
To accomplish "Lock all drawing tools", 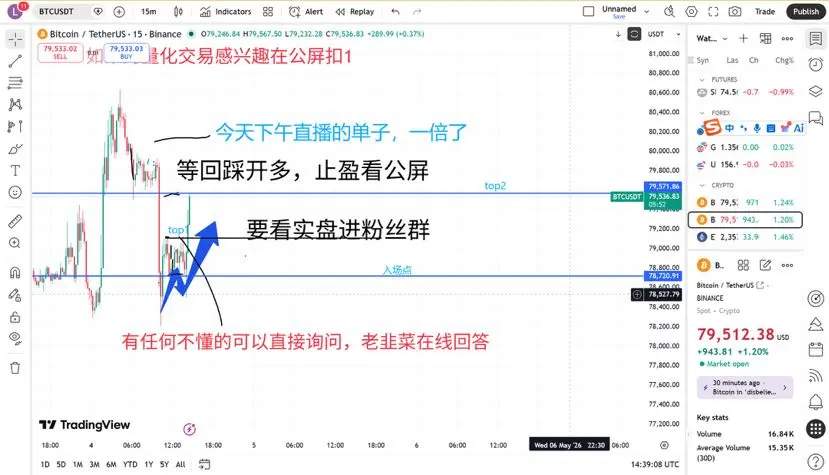I will tap(15, 317).
